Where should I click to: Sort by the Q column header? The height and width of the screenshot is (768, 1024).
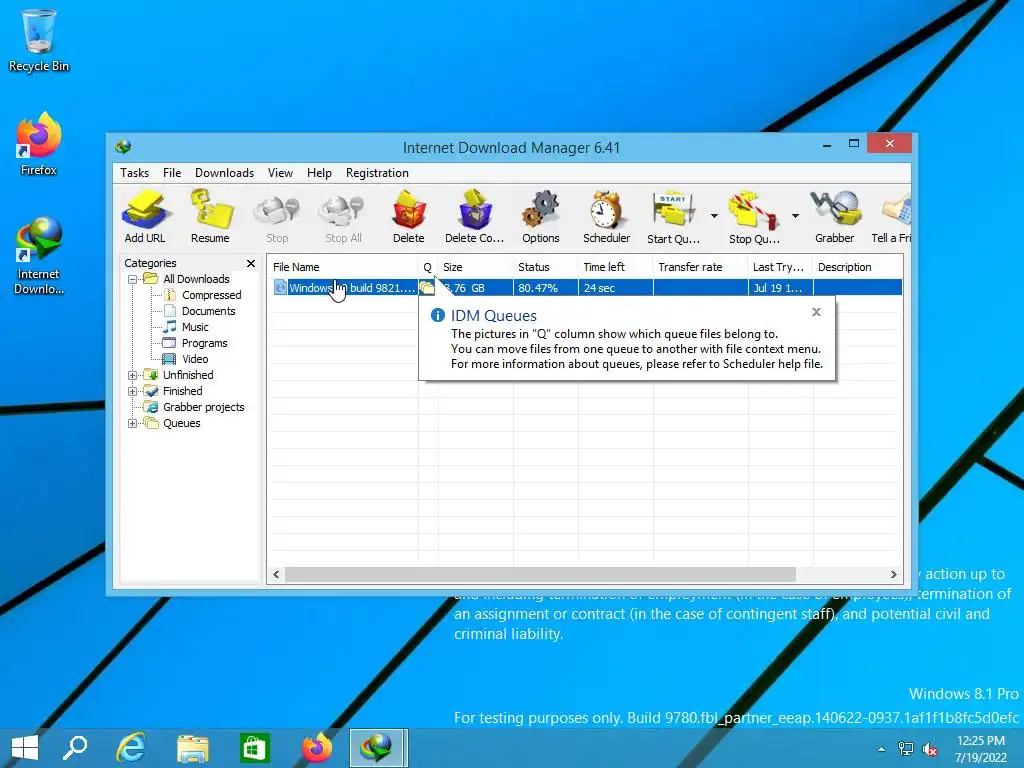click(x=428, y=267)
